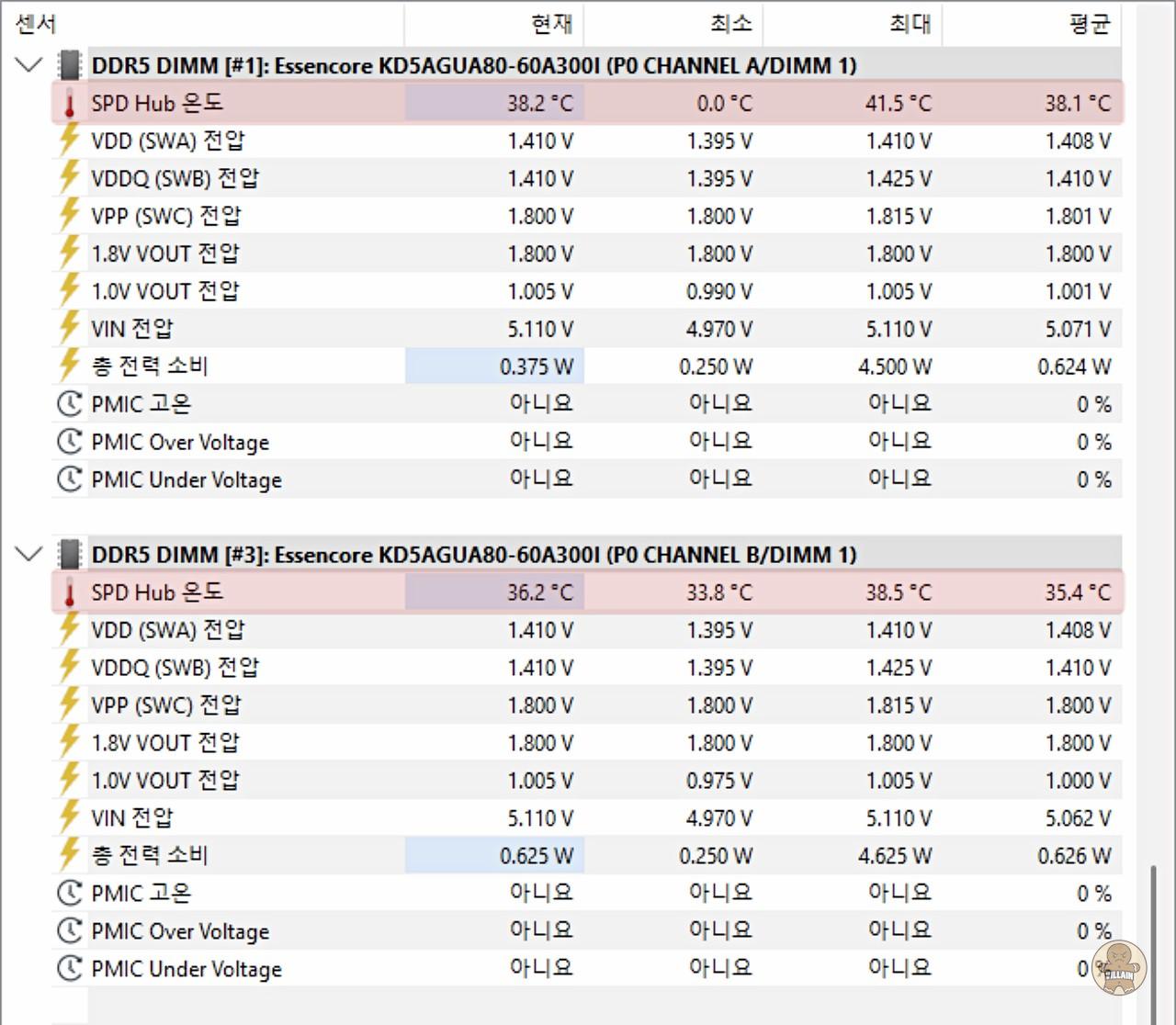Viewport: 1176px width, 1025px height.
Task: Select the lightning icon for DIMM #1 VDDQ (SWB) 전압
Action: 69,178
